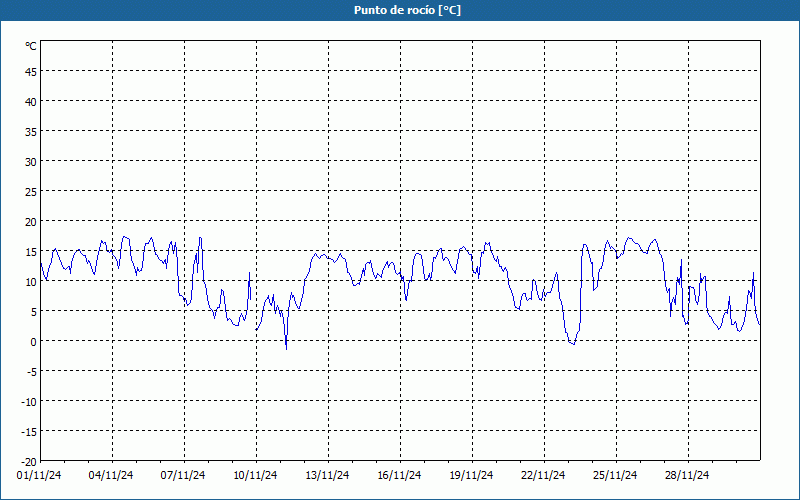
Task: Click the 'Punto de rocío [°C]' chart title
Action: [407, 10]
